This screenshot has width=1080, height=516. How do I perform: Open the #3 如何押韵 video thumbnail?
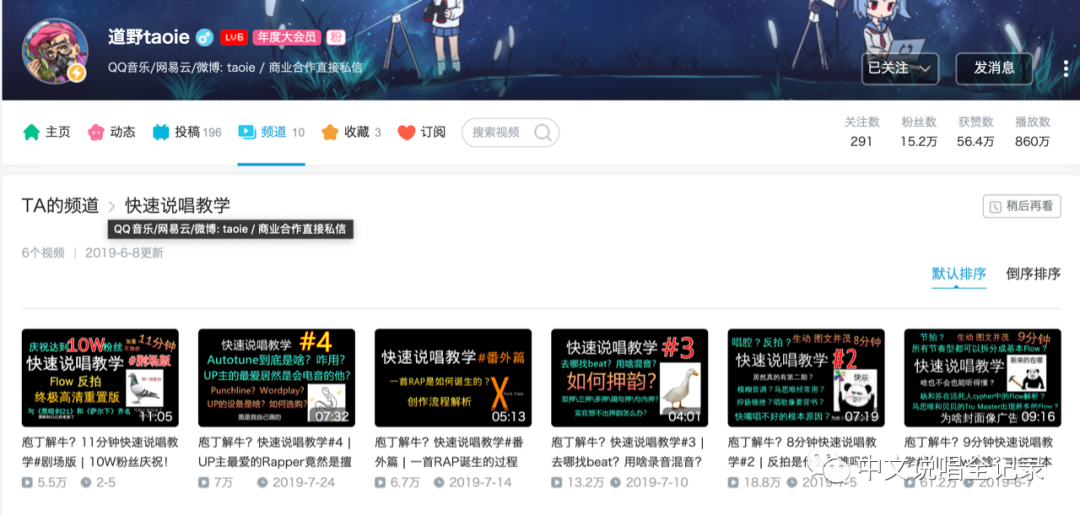(630, 378)
